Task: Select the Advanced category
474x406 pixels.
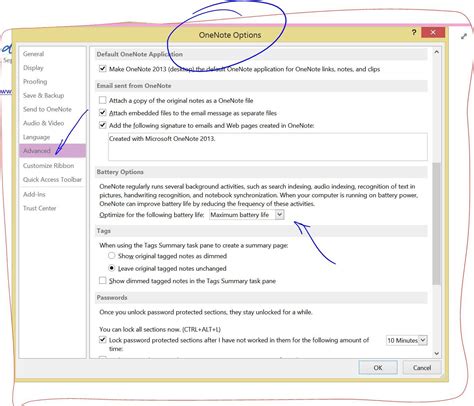Action: 52,151
